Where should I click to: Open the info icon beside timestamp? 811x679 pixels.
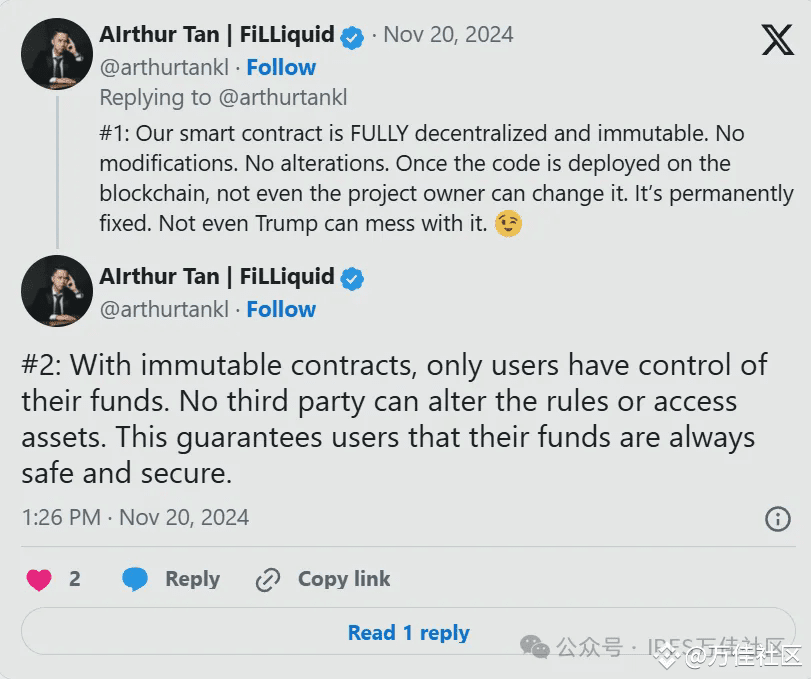(x=778, y=519)
